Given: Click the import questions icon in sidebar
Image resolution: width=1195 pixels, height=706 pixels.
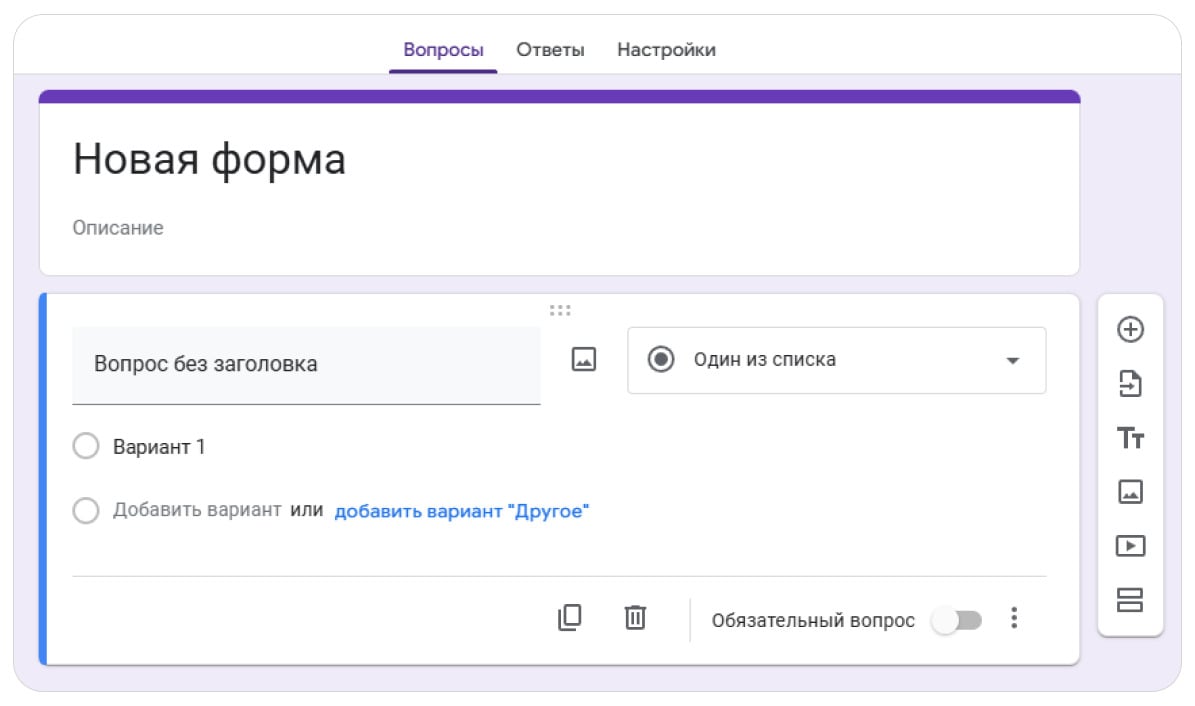Looking at the screenshot, I should [1130, 385].
